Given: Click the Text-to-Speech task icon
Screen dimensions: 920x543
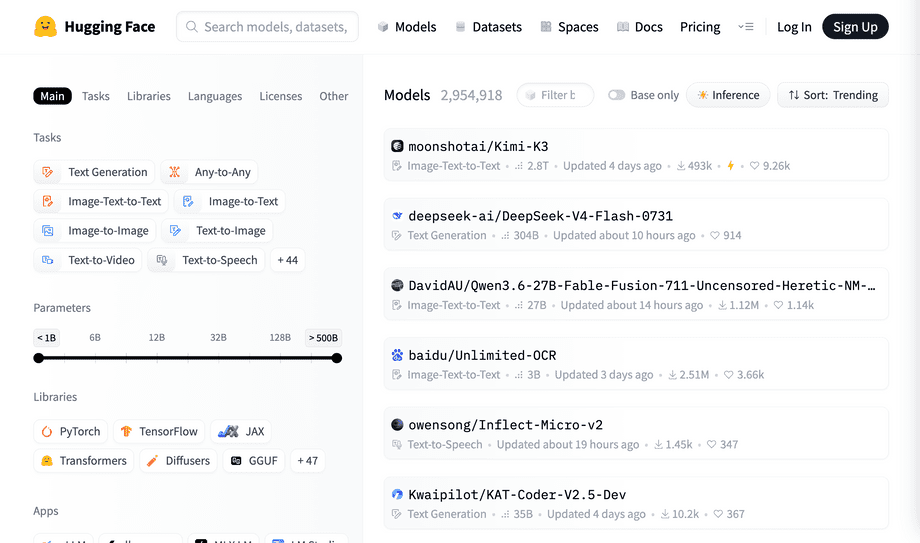Looking at the screenshot, I should 162,260.
